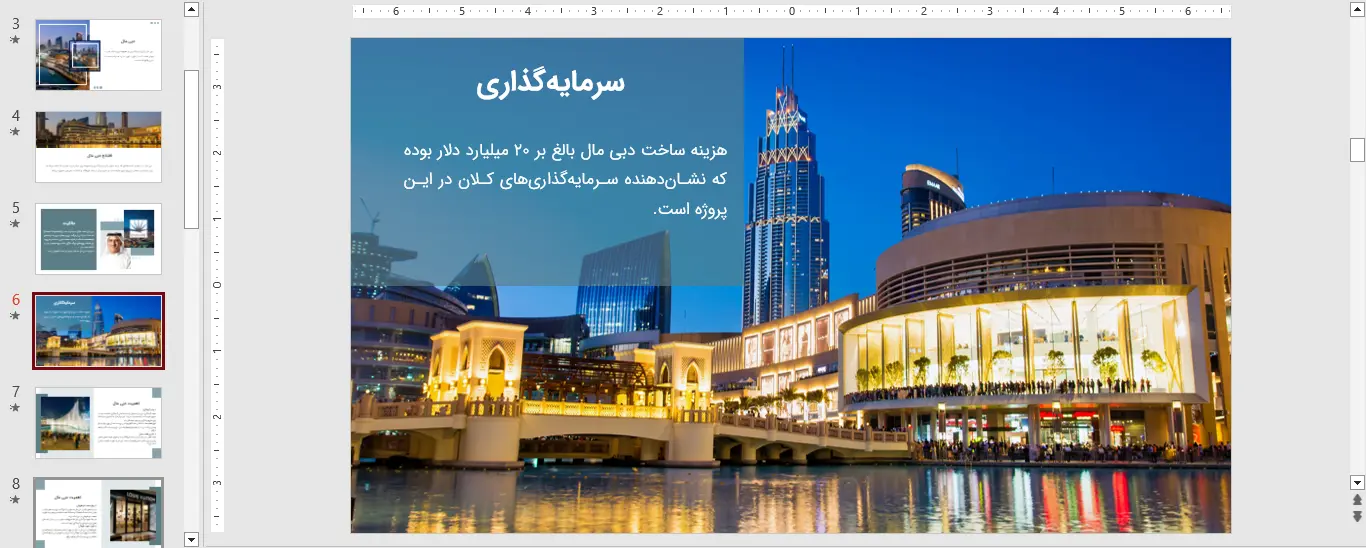Open slide 5 thumbnail with portrait
This screenshot has width=1366, height=548.
(98, 239)
